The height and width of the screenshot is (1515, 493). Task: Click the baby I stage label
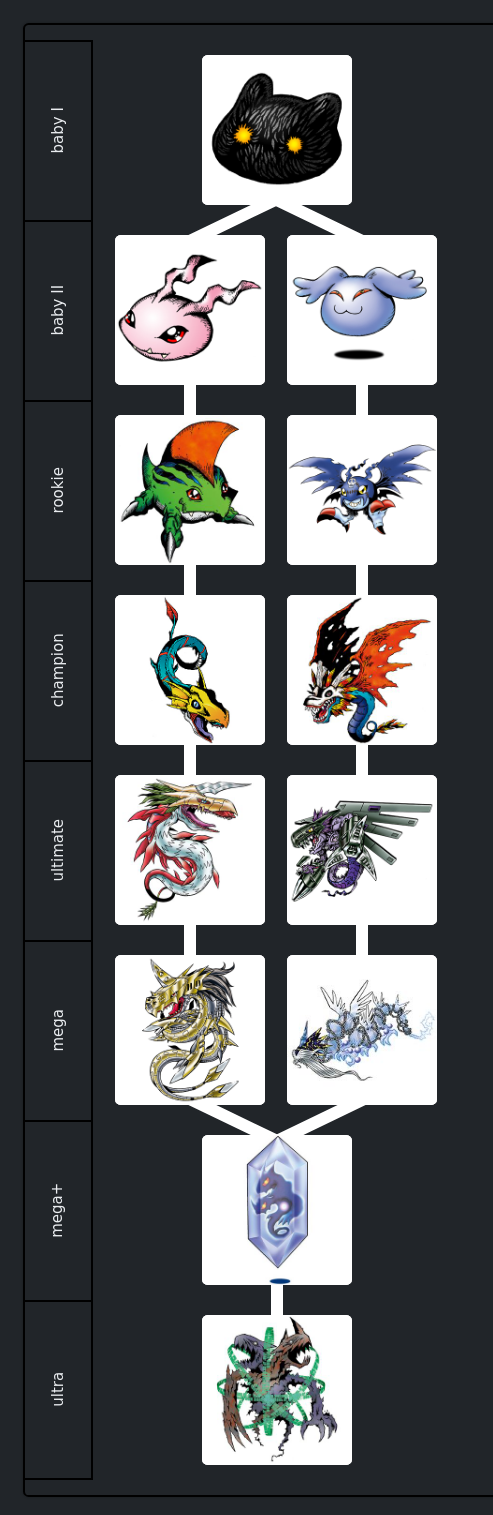[58, 131]
